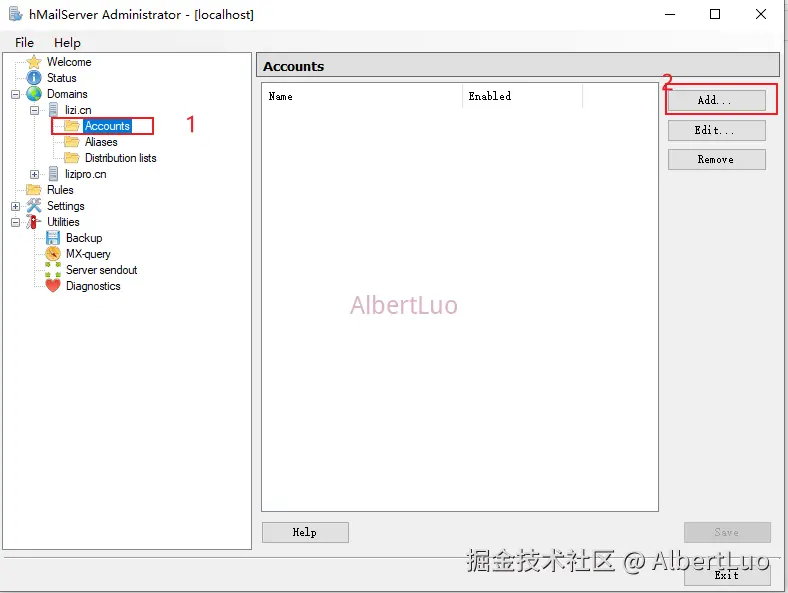Click the Help button below the list
Viewport: 788px width, 593px height.
305,532
